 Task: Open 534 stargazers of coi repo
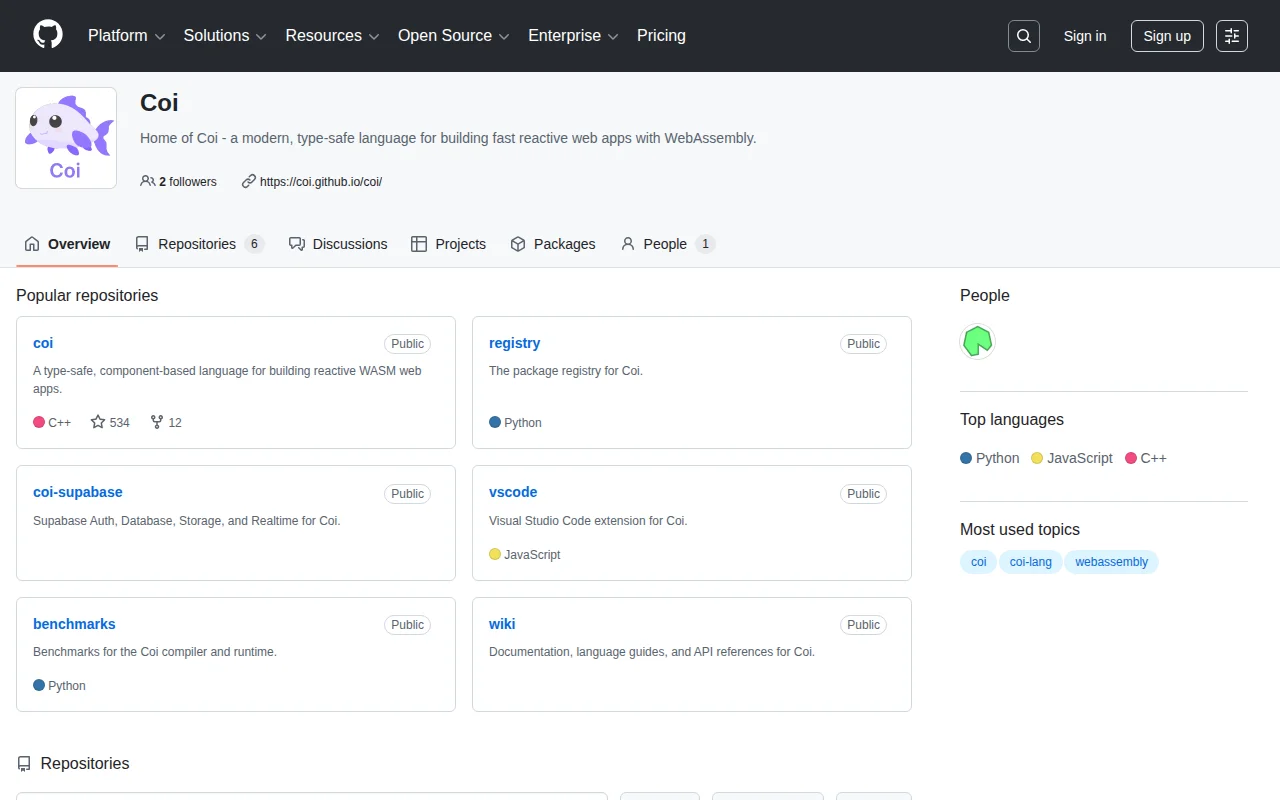[110, 422]
